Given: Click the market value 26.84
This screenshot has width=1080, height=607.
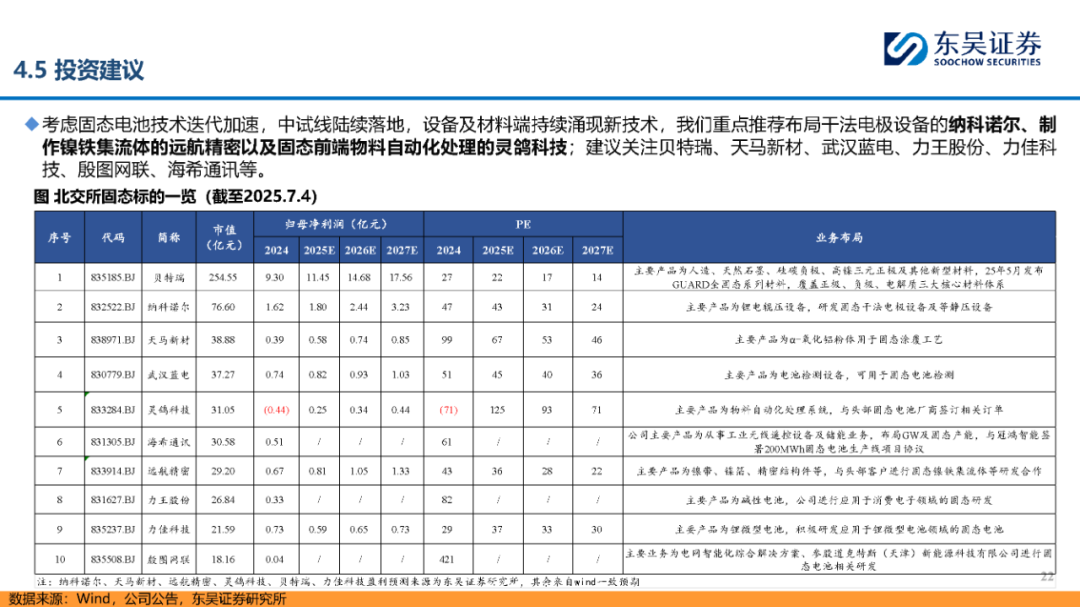Looking at the screenshot, I should coord(223,500).
